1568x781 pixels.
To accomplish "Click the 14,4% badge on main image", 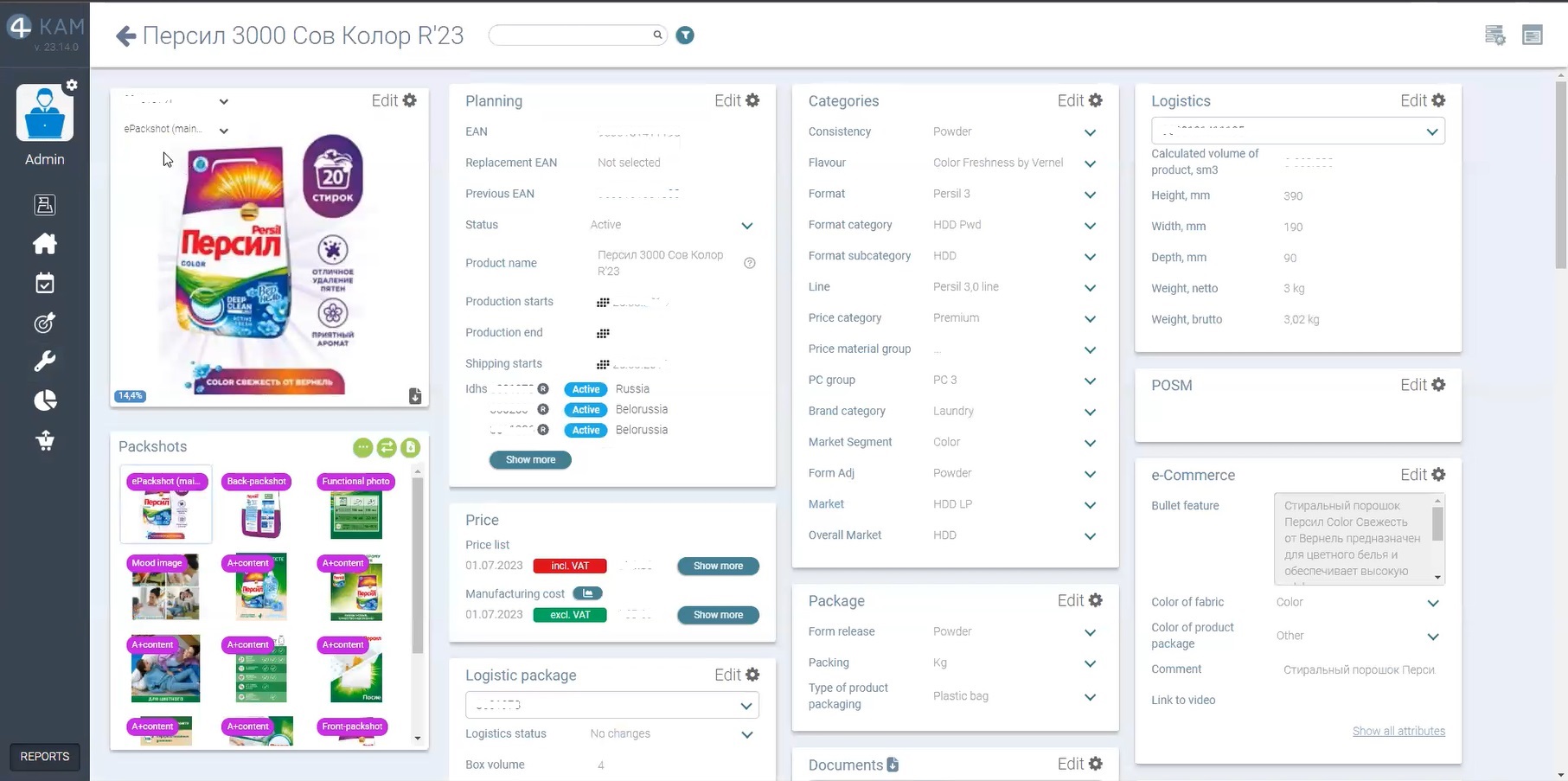I will tap(130, 396).
